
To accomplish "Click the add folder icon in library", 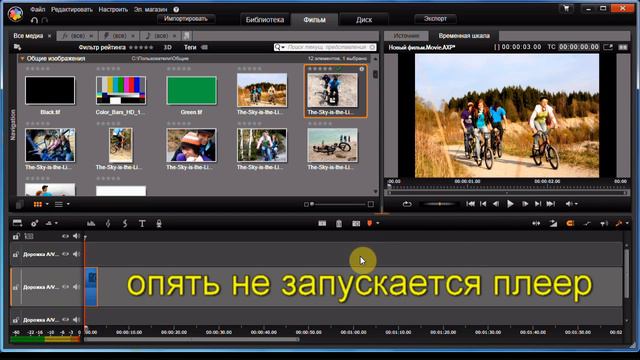I will [x=17, y=47].
